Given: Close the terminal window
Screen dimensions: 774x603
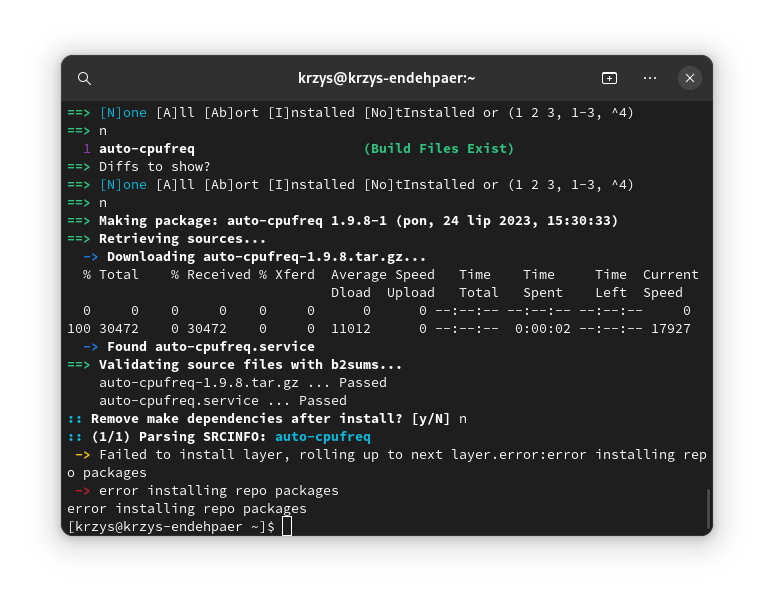Looking at the screenshot, I should click(690, 78).
